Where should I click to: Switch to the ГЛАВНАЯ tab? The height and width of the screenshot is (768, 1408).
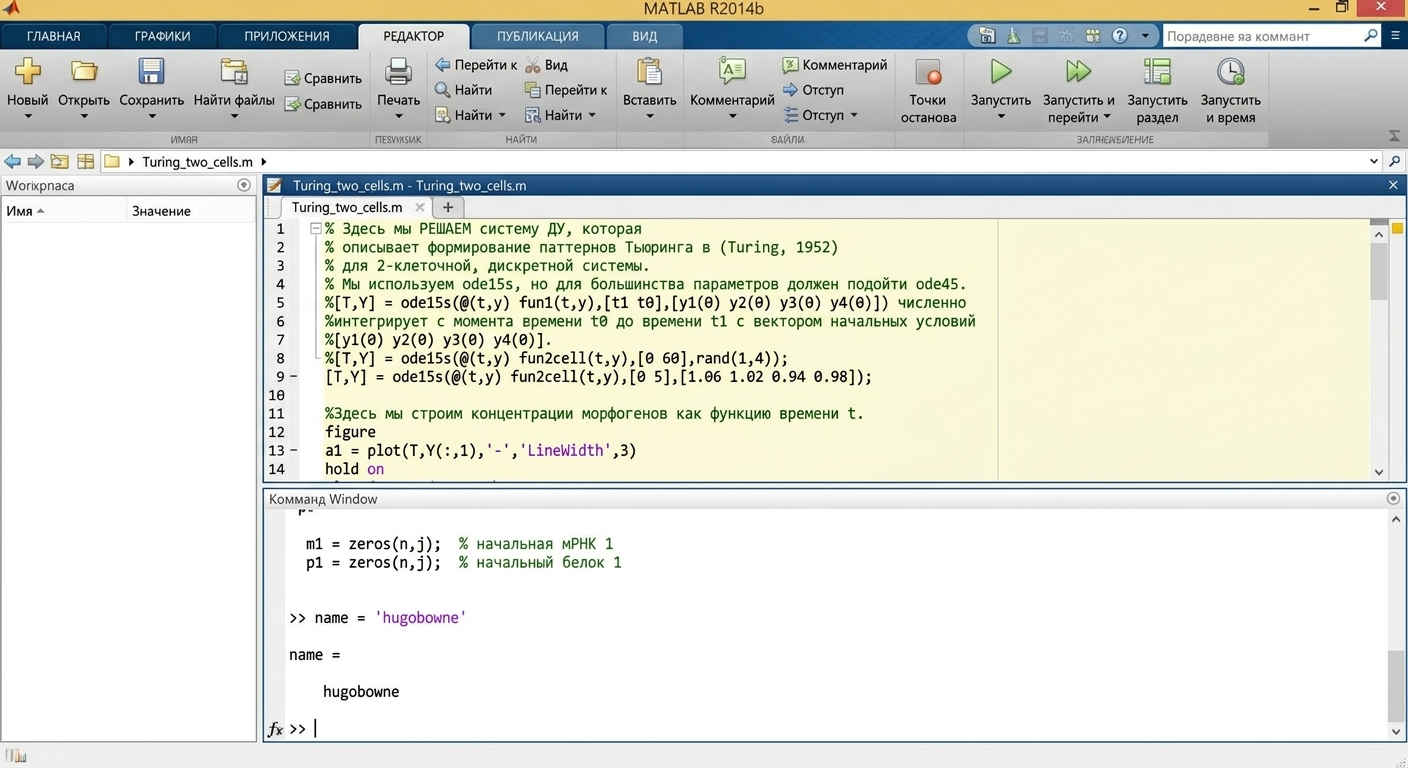(x=53, y=36)
